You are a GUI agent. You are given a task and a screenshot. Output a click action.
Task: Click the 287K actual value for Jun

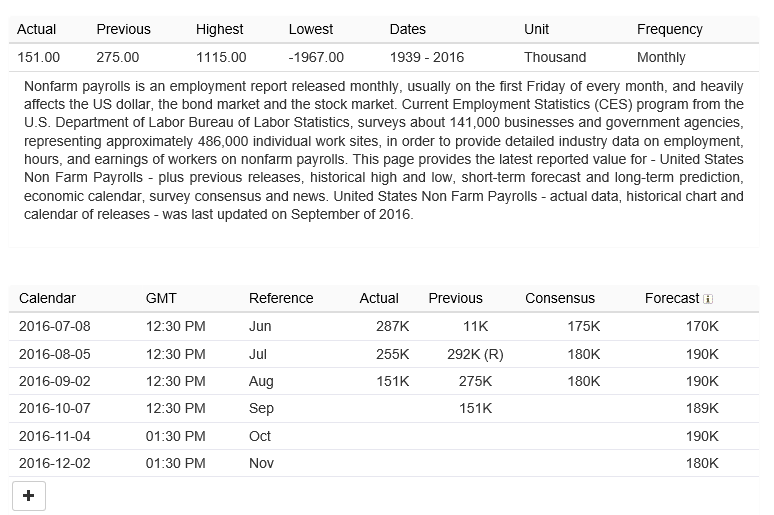pos(392,326)
